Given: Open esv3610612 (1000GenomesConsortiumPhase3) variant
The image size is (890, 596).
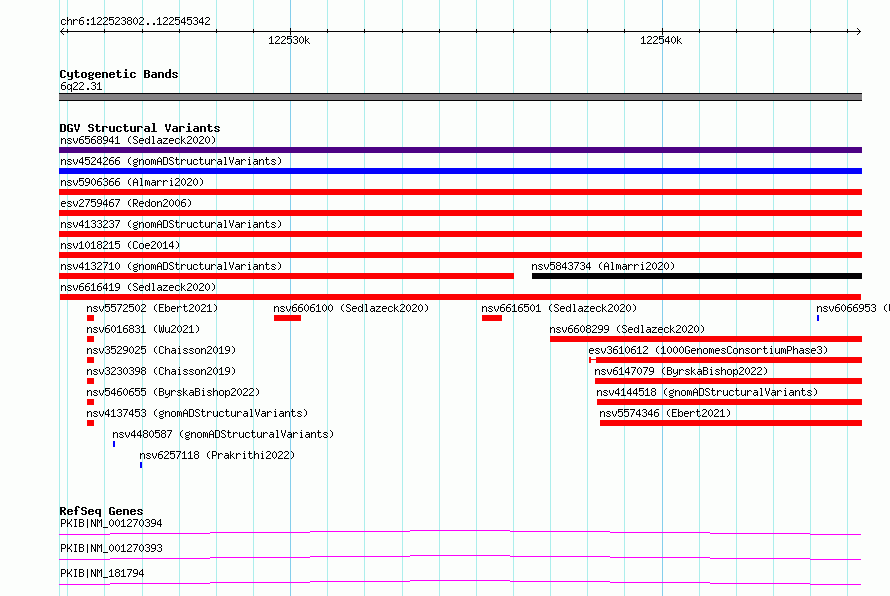Looking at the screenshot, I should pyautogui.click(x=708, y=350).
